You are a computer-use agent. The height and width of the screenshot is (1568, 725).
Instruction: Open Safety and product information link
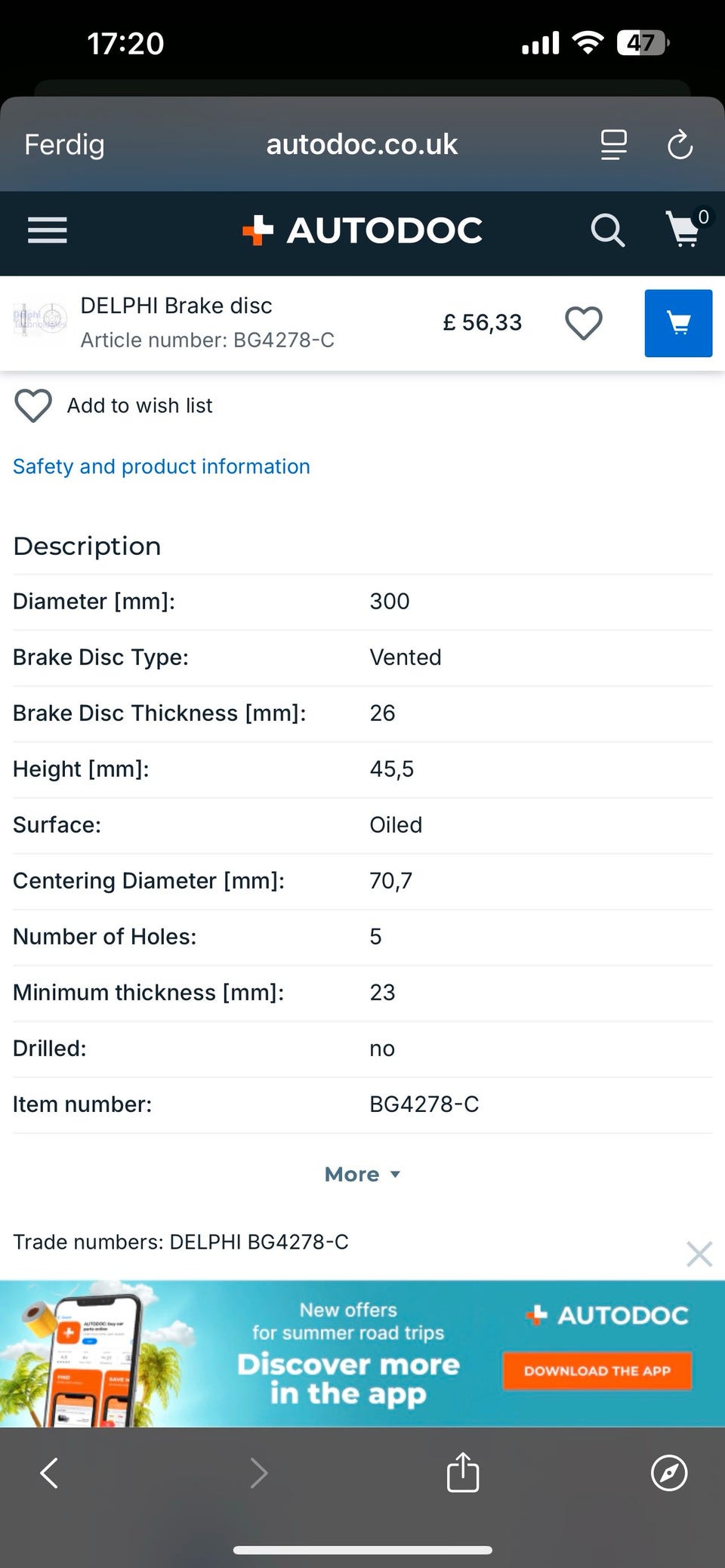coord(162,467)
